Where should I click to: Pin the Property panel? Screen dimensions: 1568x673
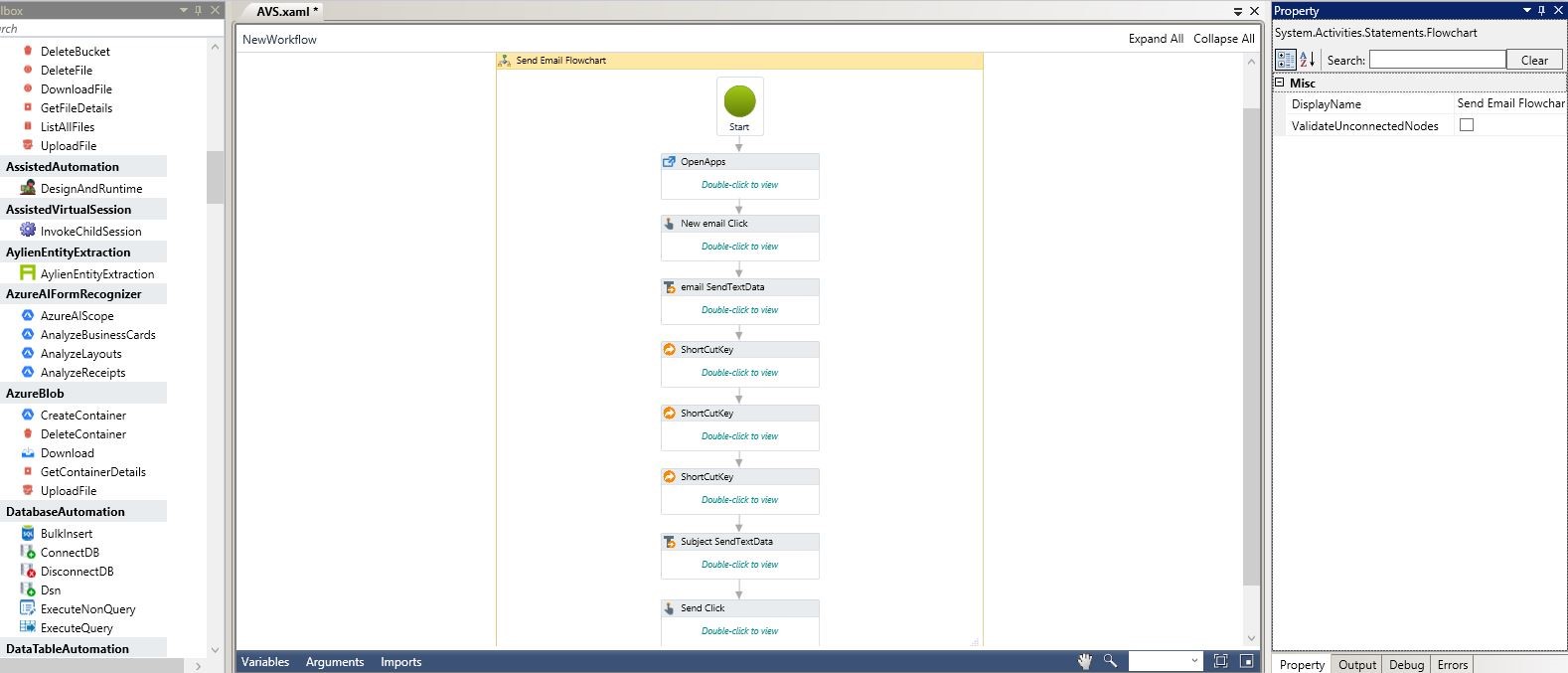1542,10
